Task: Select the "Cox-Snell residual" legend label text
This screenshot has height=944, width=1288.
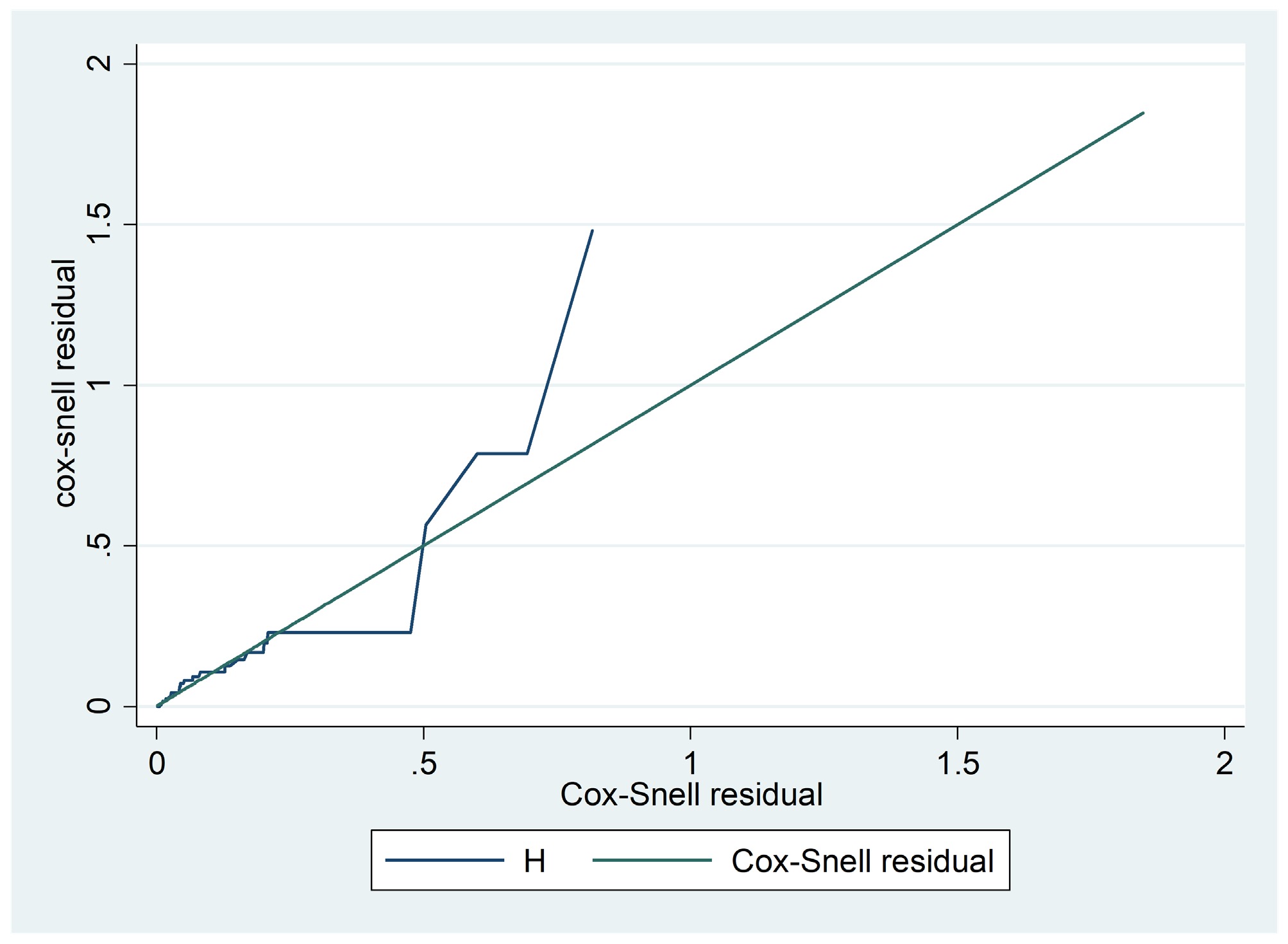Action: [862, 861]
